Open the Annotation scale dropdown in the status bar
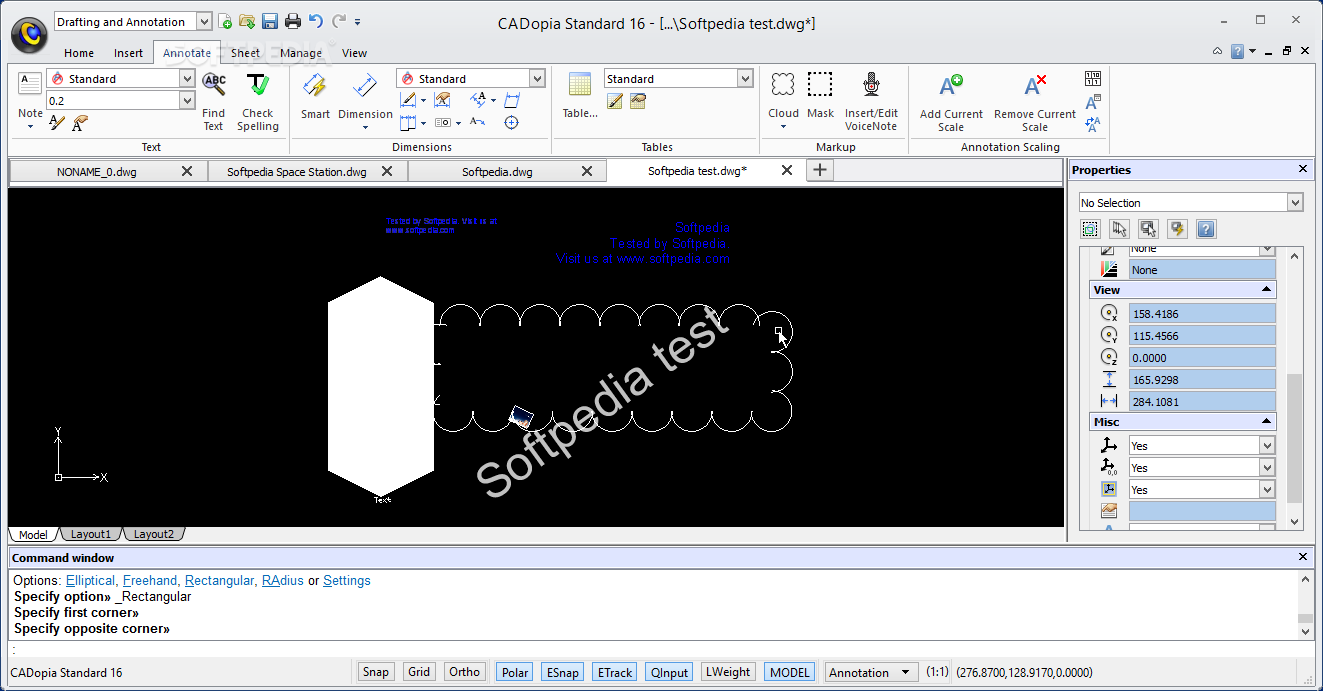This screenshot has height=691, width=1323. pos(906,672)
